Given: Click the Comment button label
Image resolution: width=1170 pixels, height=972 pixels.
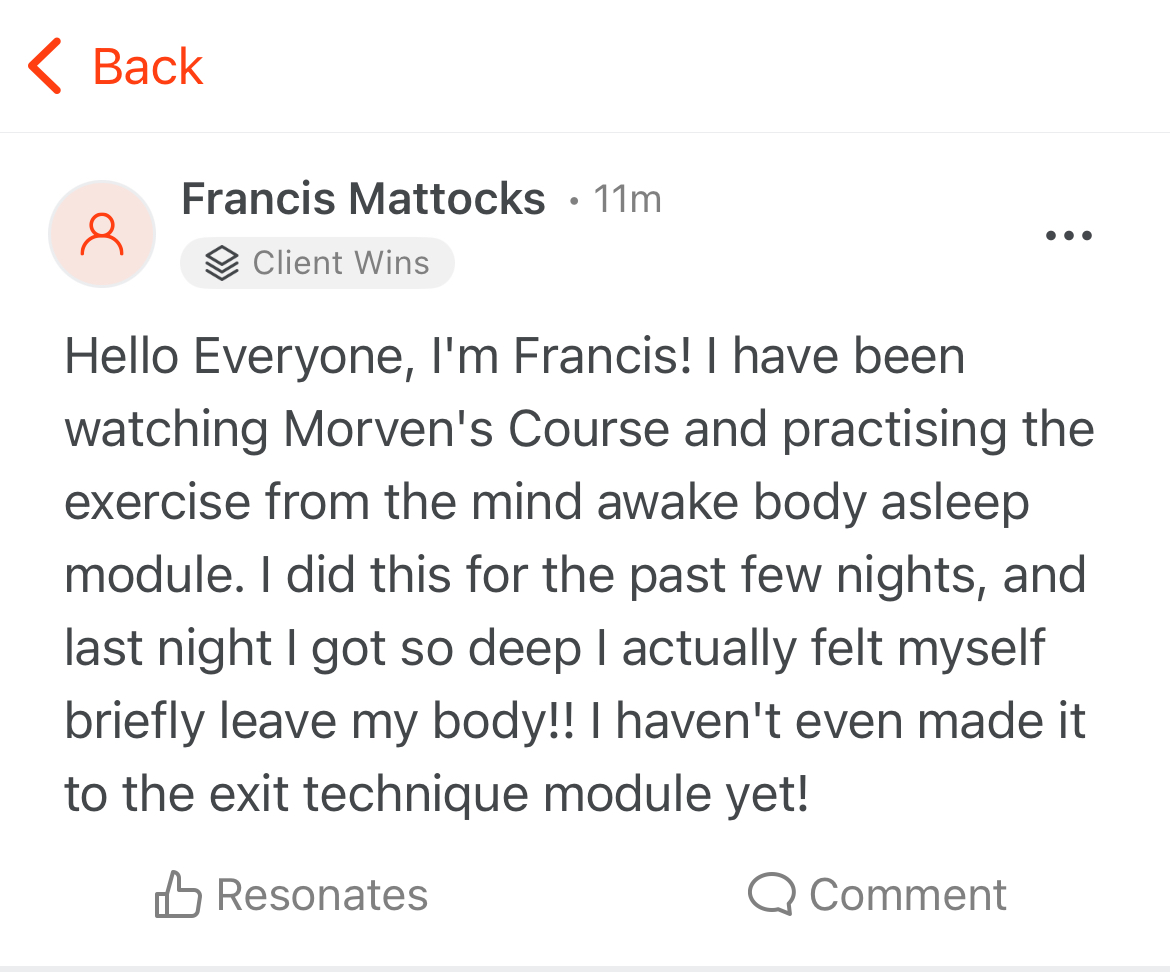Looking at the screenshot, I should tap(908, 894).
